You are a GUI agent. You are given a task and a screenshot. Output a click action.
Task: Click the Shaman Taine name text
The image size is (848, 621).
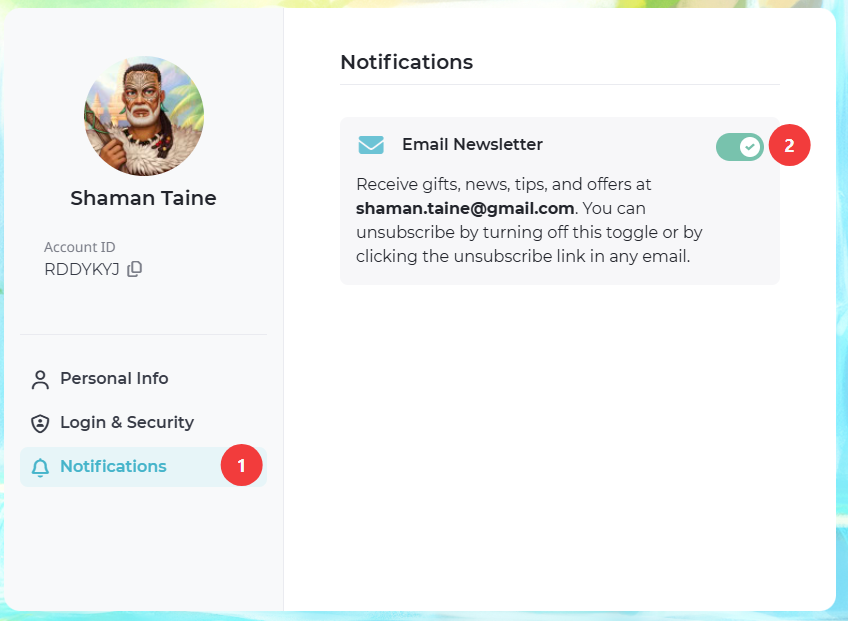(x=143, y=198)
